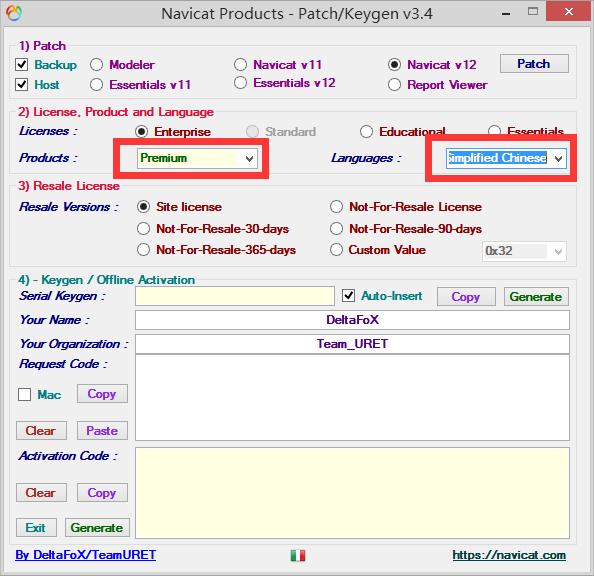Clear the Request Code box
This screenshot has width=594, height=576.
pyautogui.click(x=41, y=431)
